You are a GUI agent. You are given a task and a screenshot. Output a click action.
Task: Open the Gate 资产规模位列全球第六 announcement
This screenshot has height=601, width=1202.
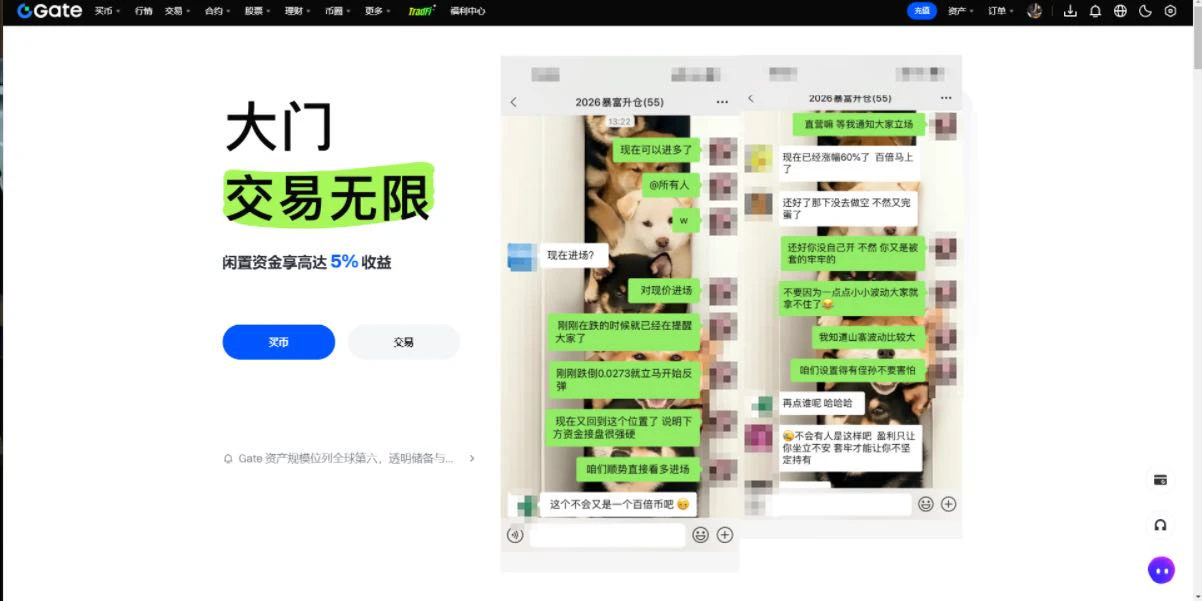pyautogui.click(x=346, y=458)
